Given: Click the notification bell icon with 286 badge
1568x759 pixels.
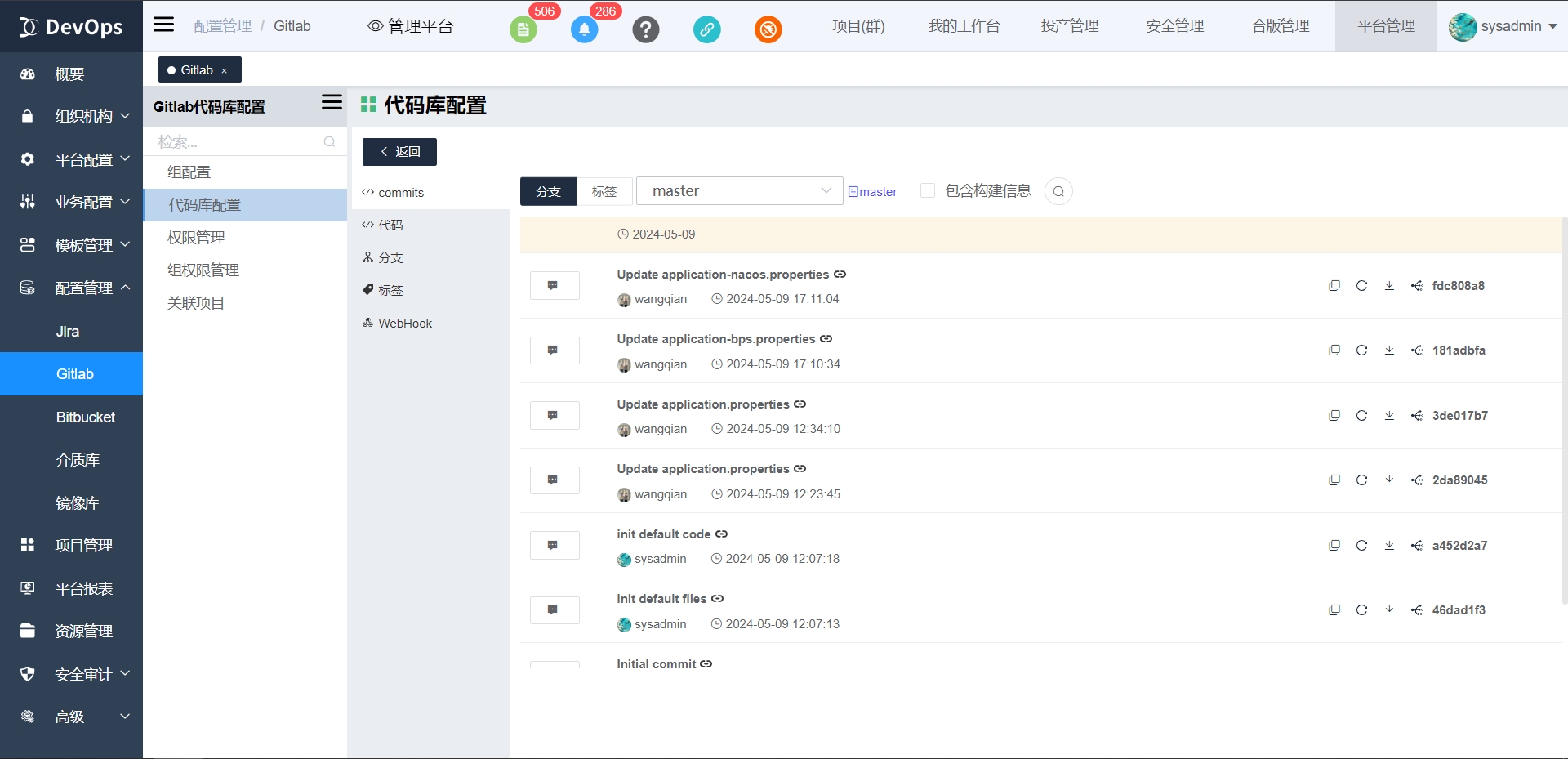Looking at the screenshot, I should point(584,29).
